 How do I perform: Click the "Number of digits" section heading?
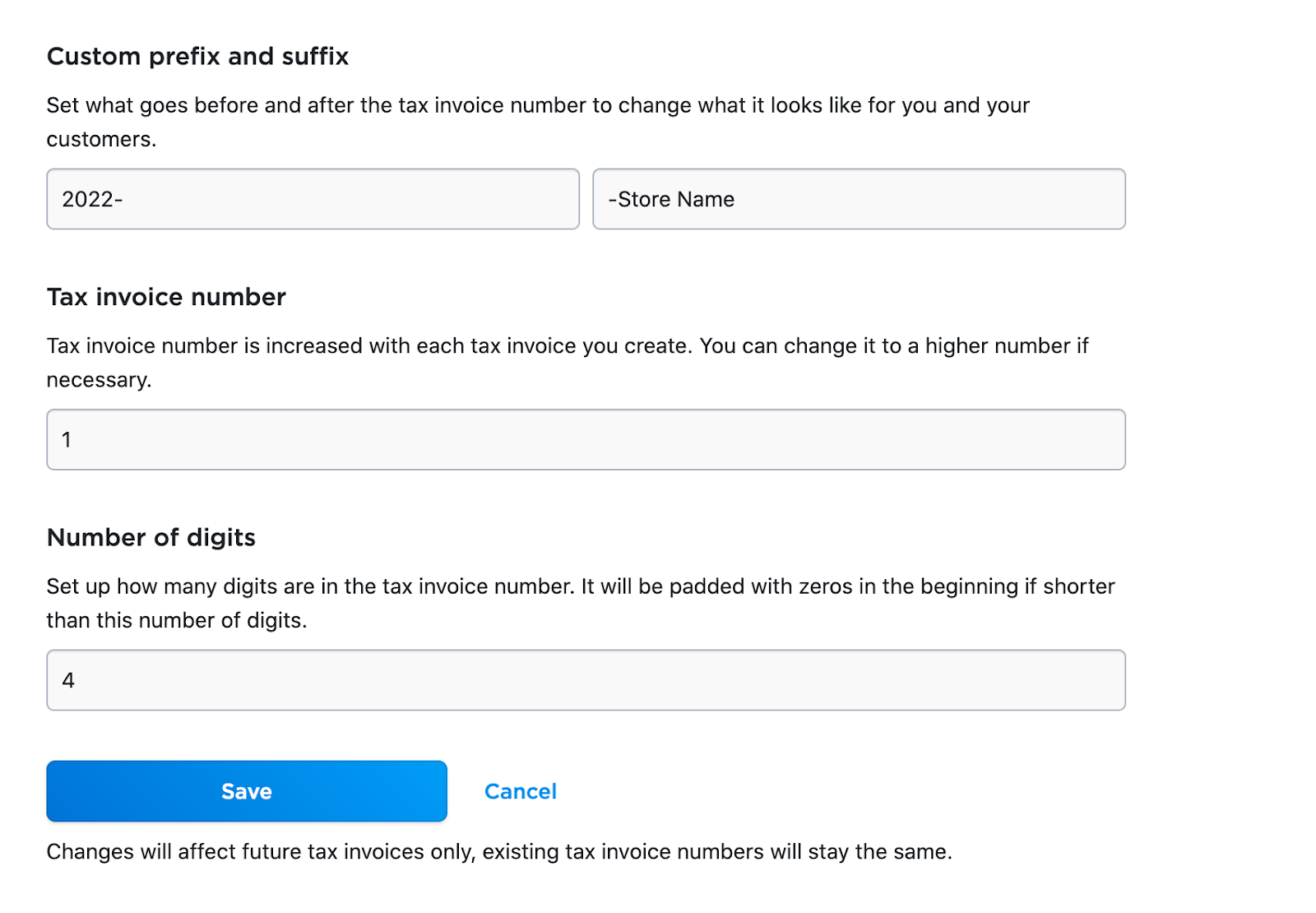tap(151, 537)
